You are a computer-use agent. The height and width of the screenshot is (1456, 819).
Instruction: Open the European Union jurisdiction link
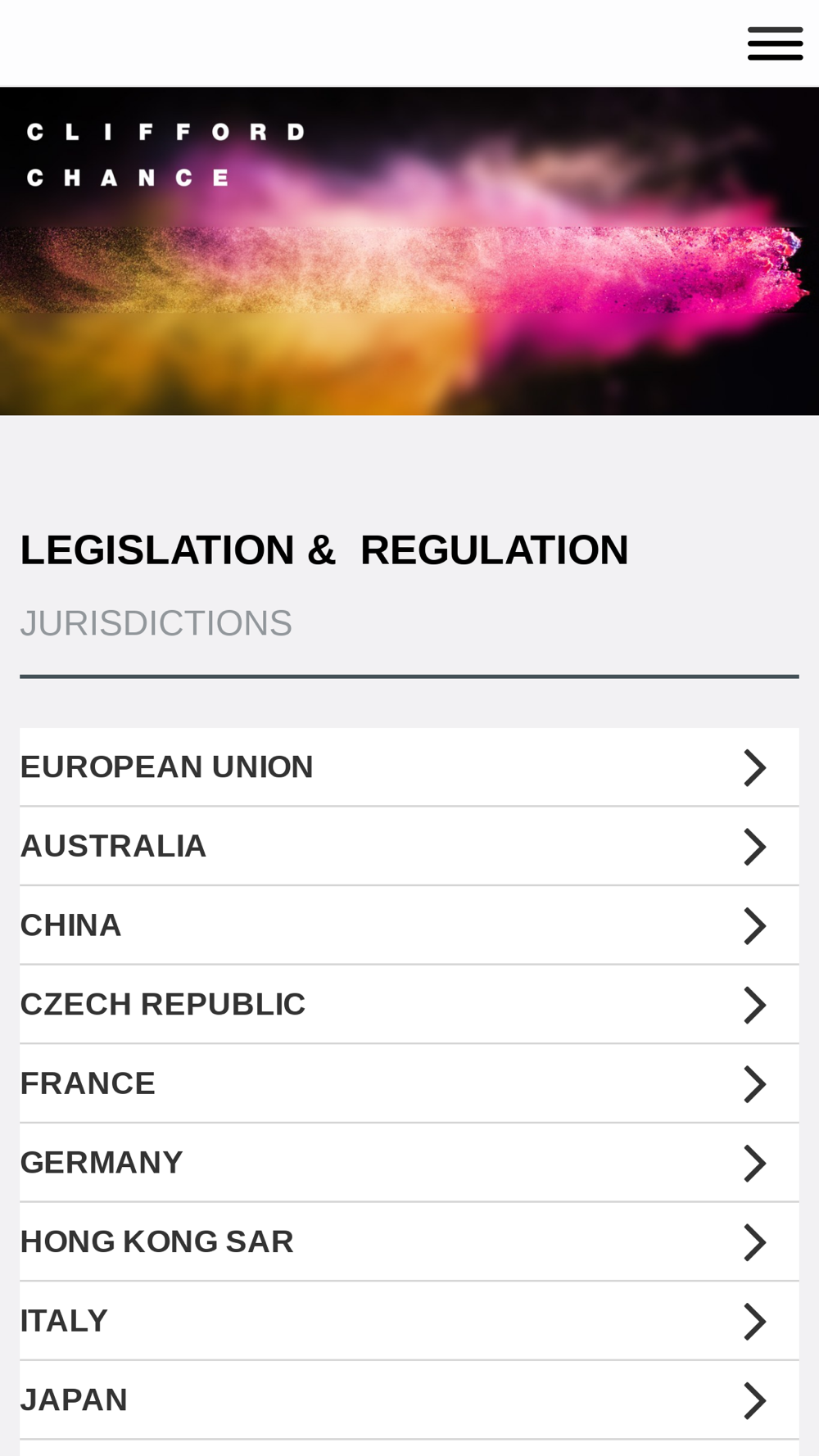pos(167,767)
